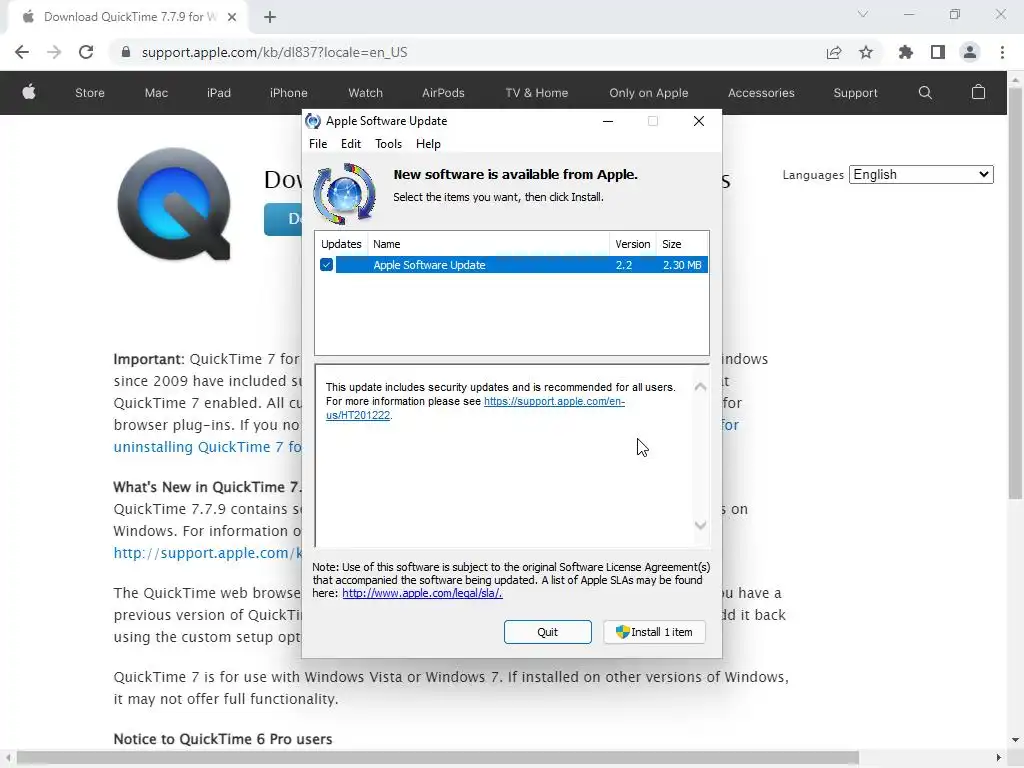Click the horizontal scrollbar's right arrow
The image size is (1024, 768).
pyautogui.click(x=999, y=758)
